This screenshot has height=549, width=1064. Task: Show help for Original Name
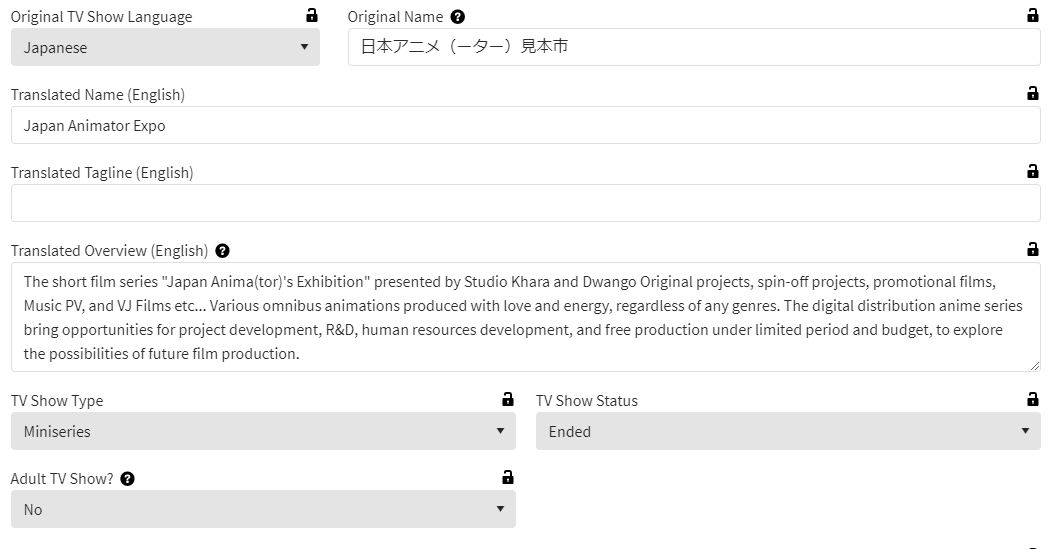458,17
